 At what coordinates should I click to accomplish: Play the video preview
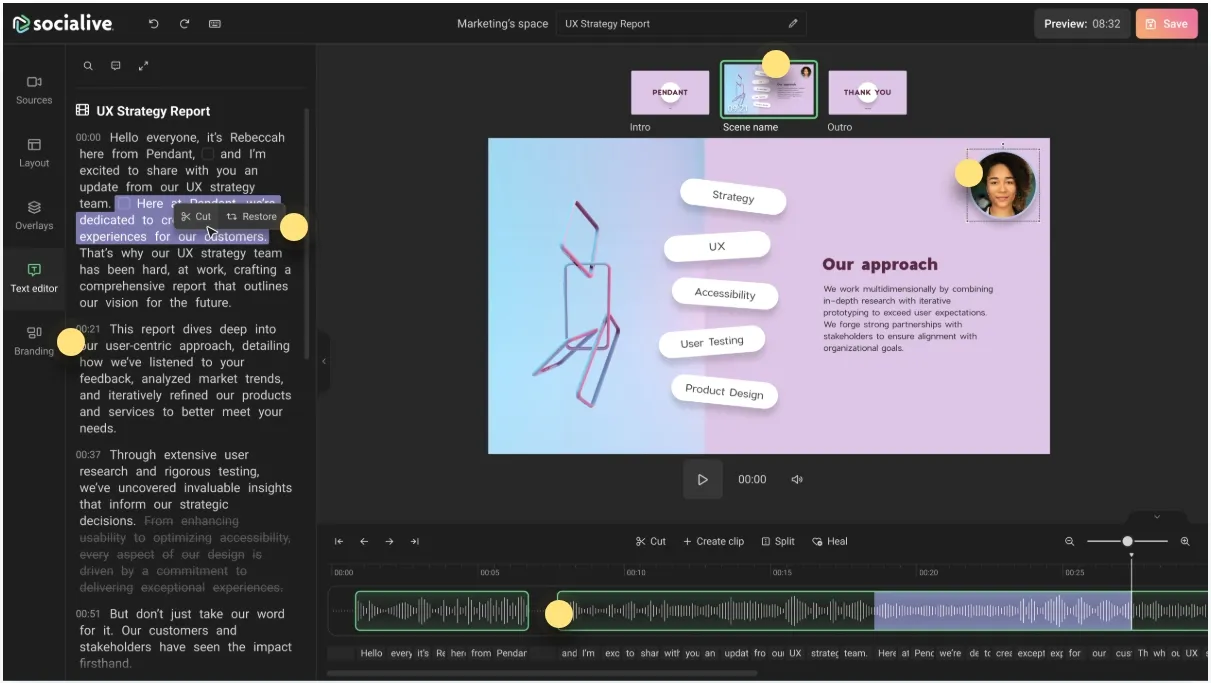[x=702, y=480]
